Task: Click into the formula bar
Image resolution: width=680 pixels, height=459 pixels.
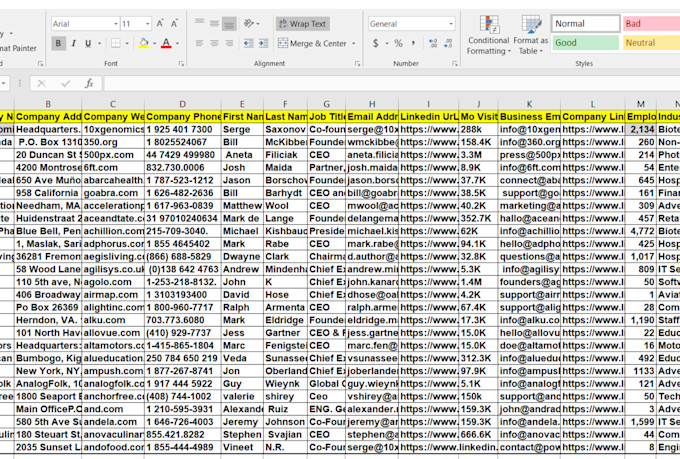Action: [x=392, y=83]
